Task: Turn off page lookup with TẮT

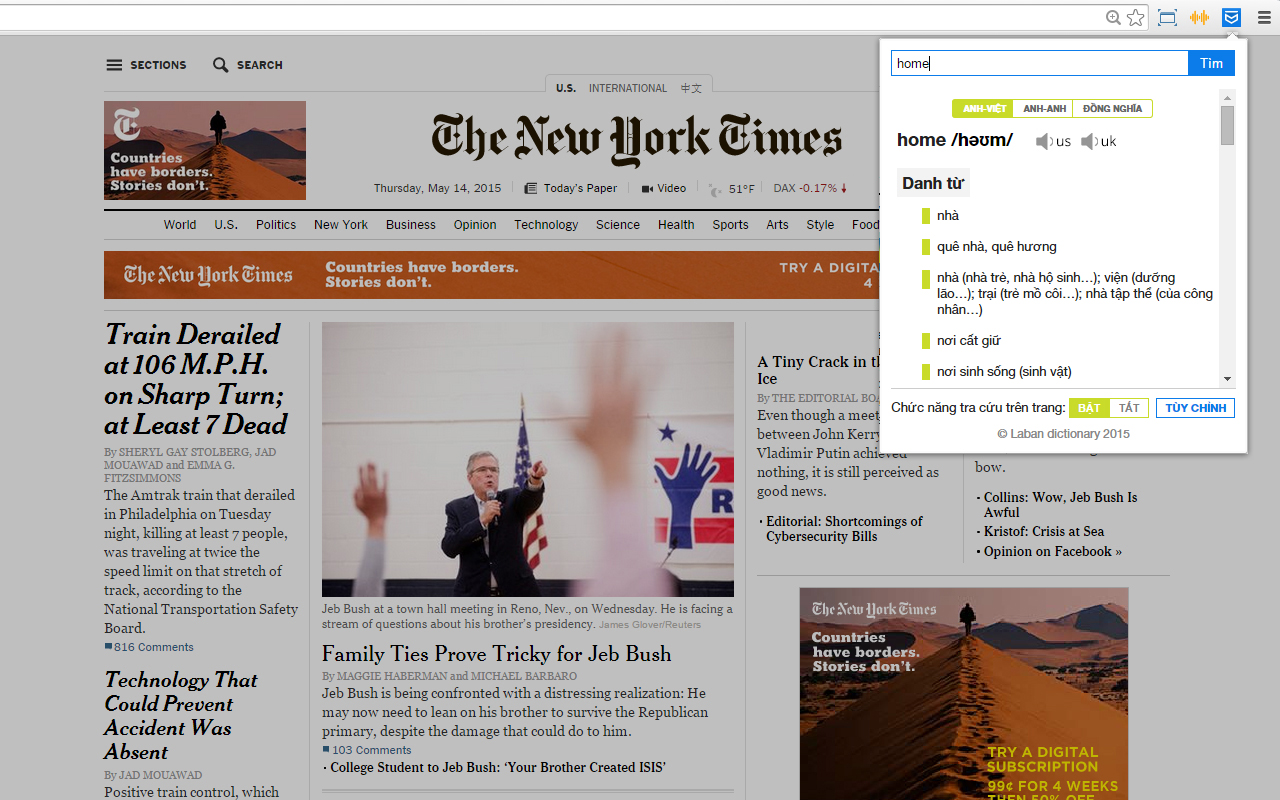Action: pyautogui.click(x=1129, y=408)
